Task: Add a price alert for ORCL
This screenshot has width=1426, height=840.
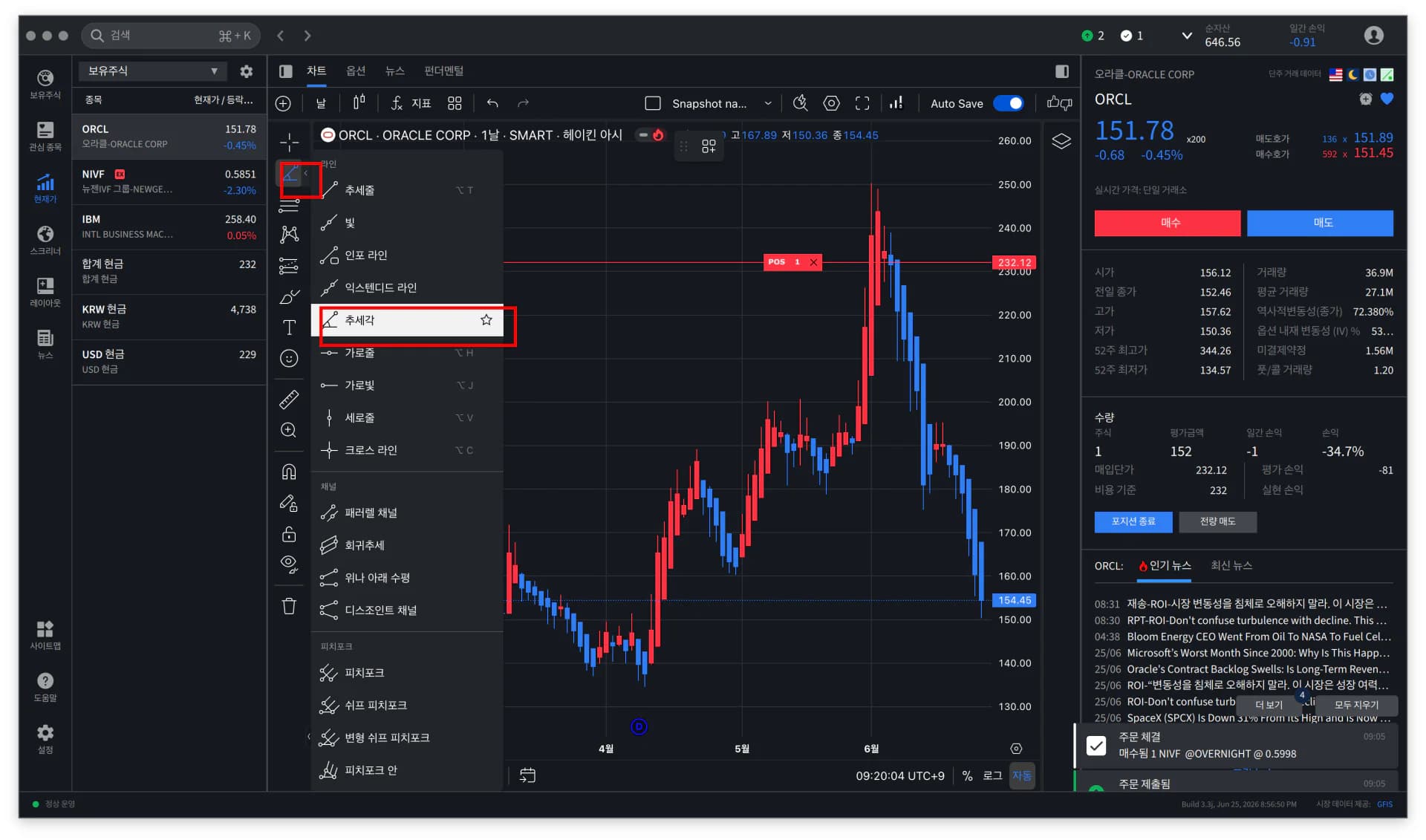Action: tap(1365, 99)
